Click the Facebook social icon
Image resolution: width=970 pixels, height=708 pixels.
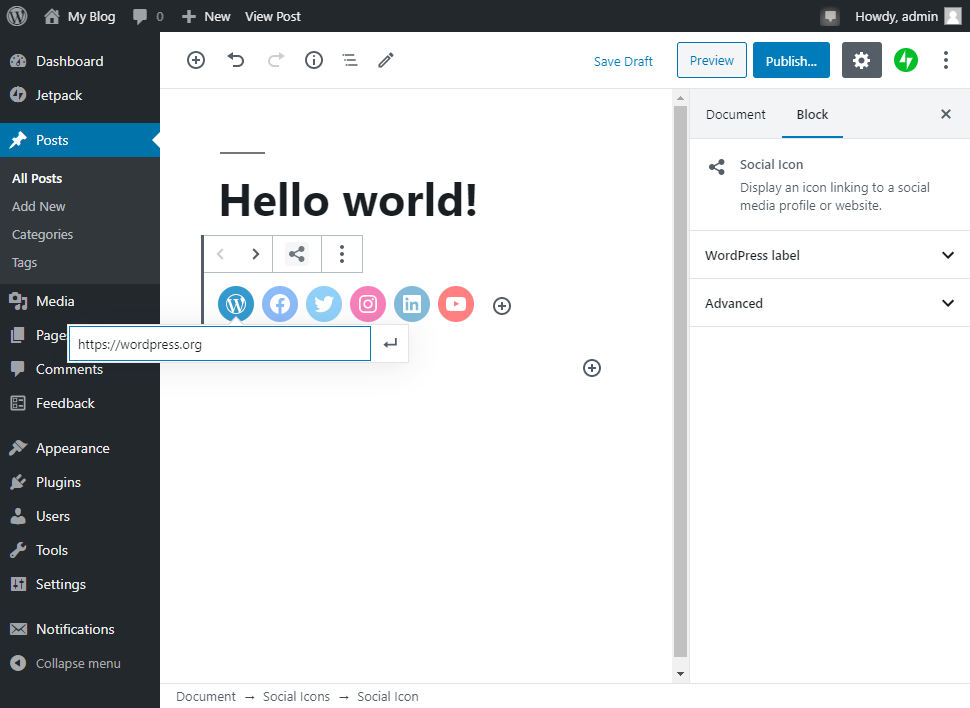[x=280, y=305]
